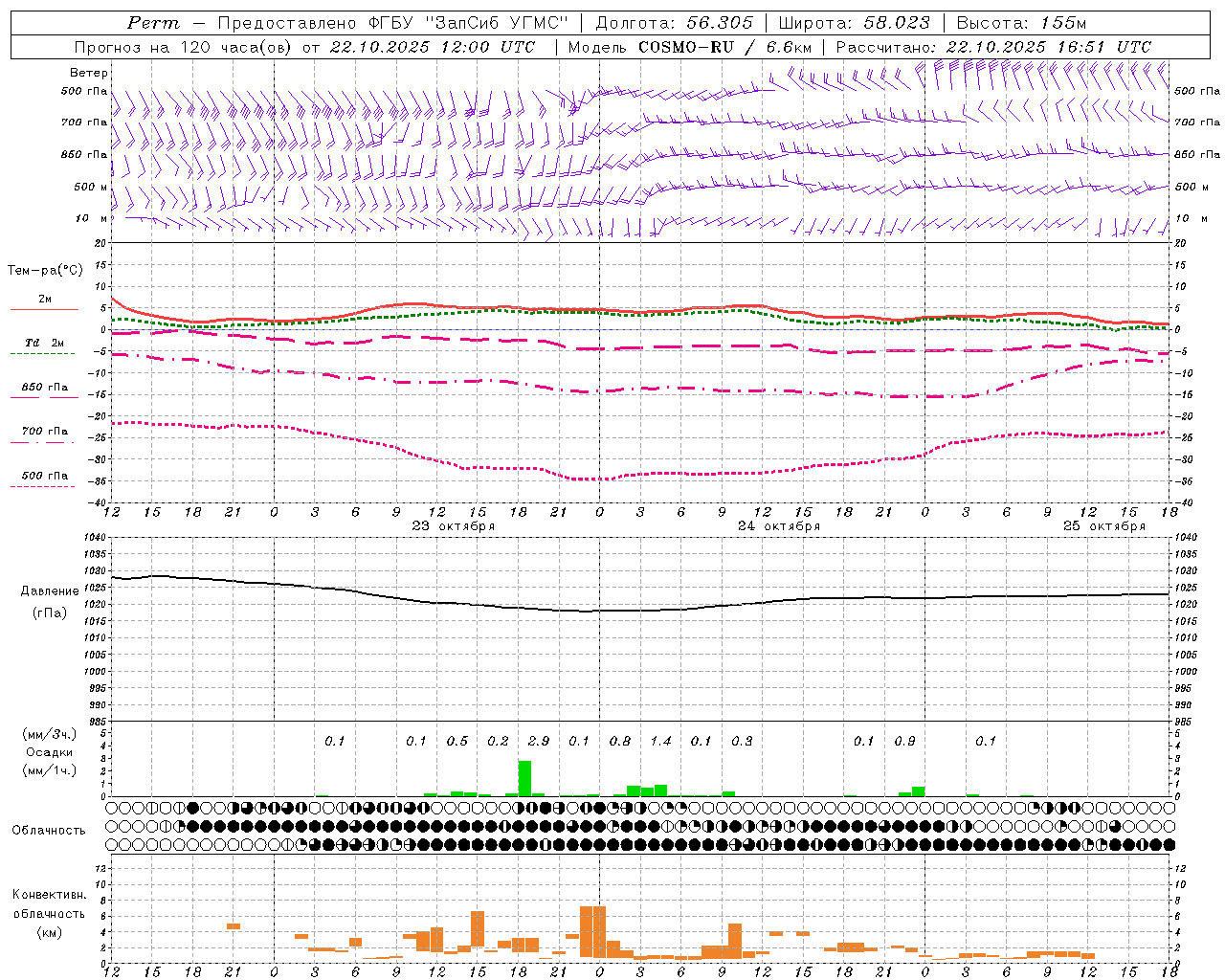The height and width of the screenshot is (980, 1225).
Task: Click the "Td 2м" dew point legend label
Action: pos(45,343)
